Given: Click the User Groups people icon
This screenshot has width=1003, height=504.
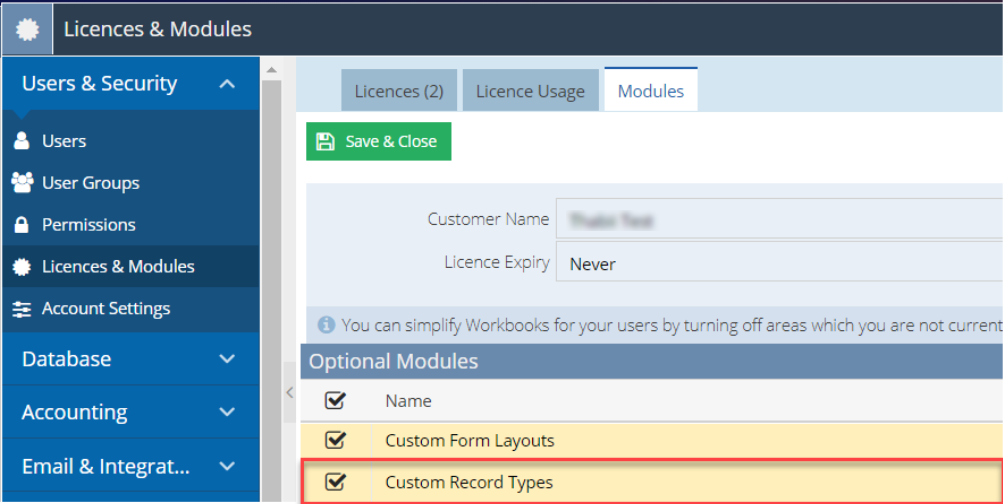Looking at the screenshot, I should tap(22, 183).
